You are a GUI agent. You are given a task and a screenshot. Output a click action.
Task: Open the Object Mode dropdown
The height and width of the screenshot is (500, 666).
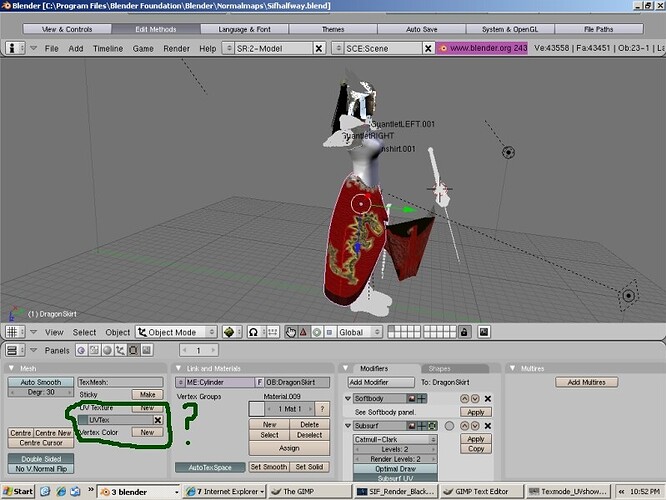point(176,332)
